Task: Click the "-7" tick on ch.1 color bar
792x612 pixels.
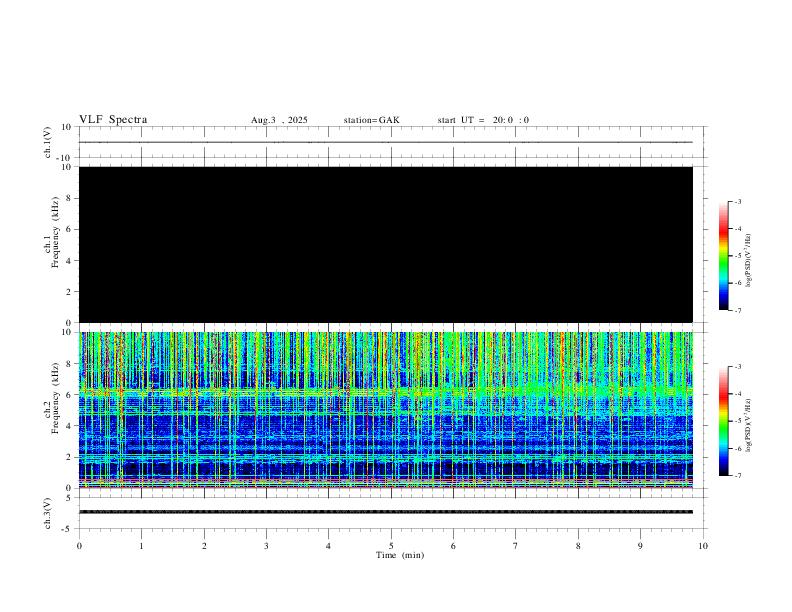Action: [x=738, y=311]
